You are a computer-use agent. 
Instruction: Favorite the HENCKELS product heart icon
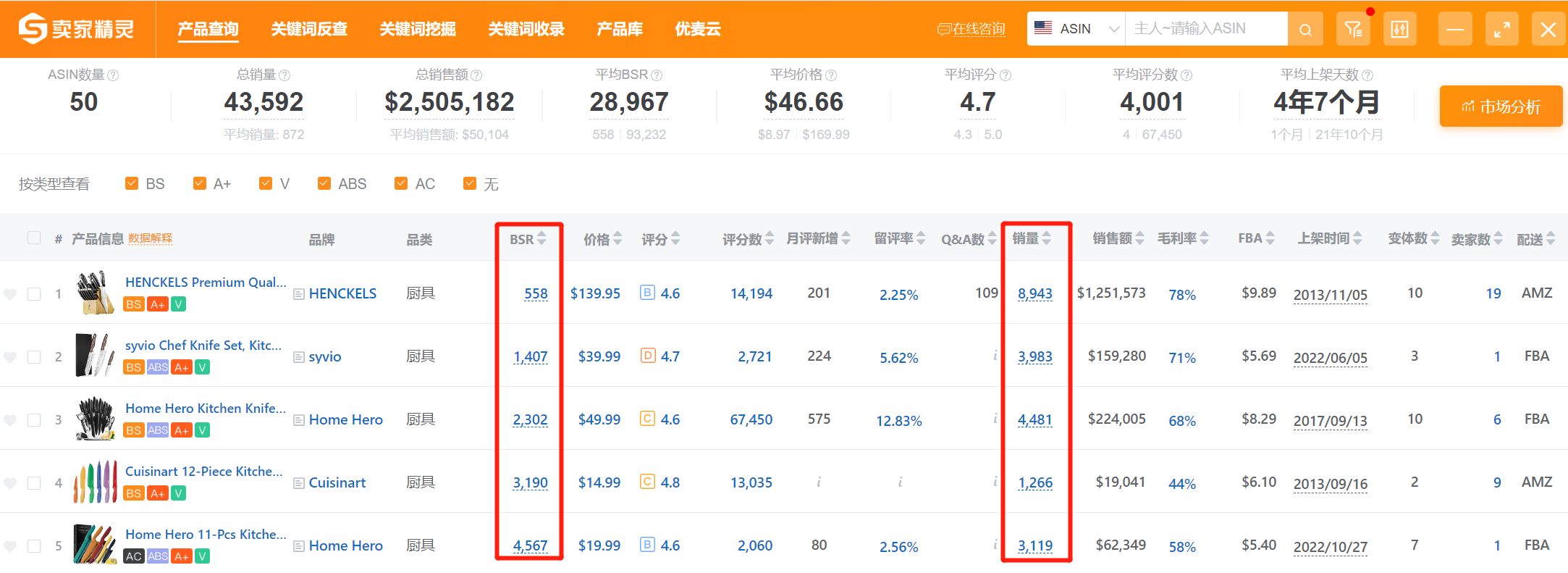(10, 294)
